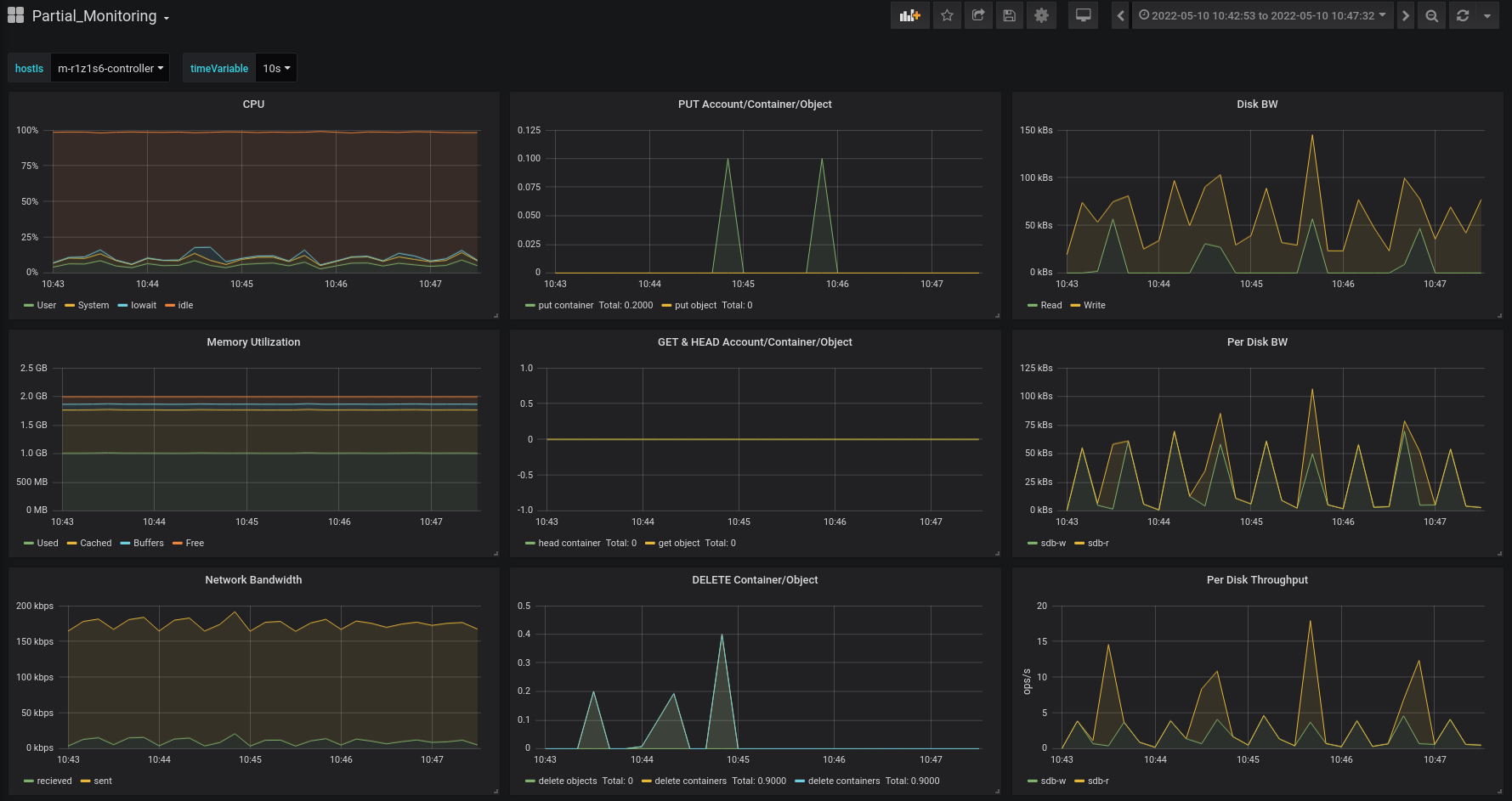Shift time range backward
Screen dimensions: 1512x801
[x=1120, y=15]
